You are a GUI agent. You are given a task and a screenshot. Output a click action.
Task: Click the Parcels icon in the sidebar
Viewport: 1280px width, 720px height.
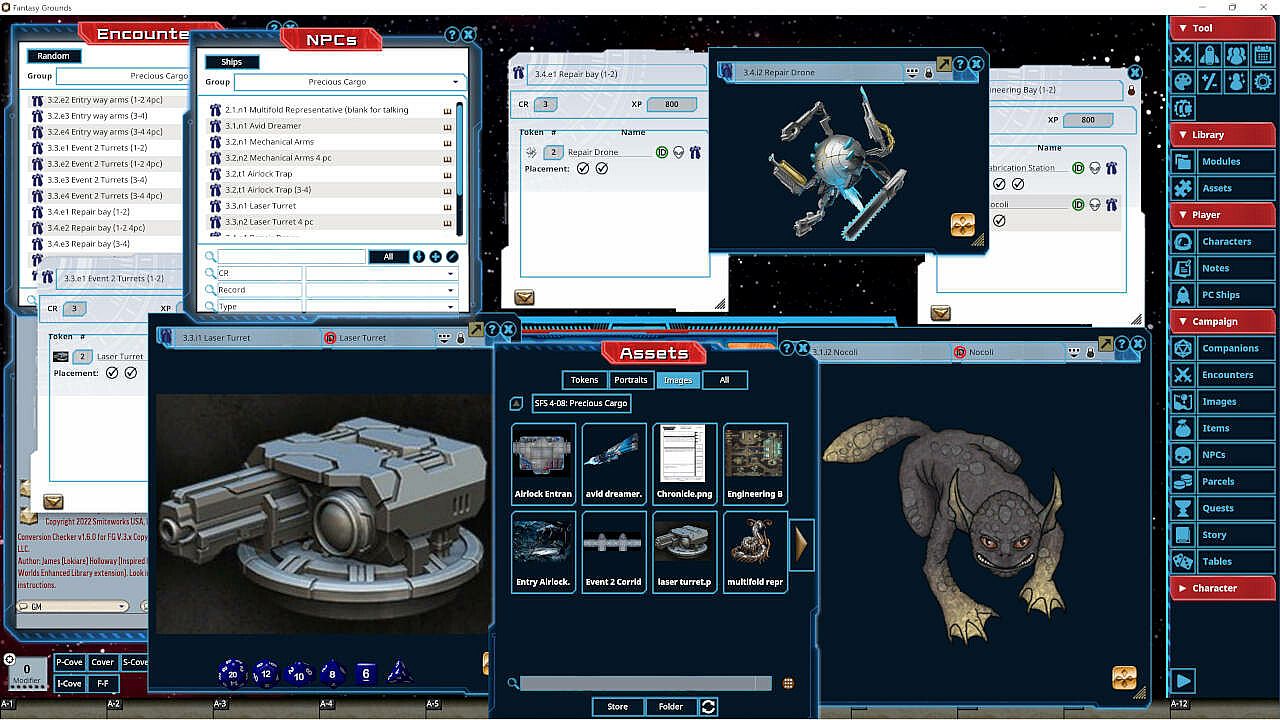click(1183, 481)
